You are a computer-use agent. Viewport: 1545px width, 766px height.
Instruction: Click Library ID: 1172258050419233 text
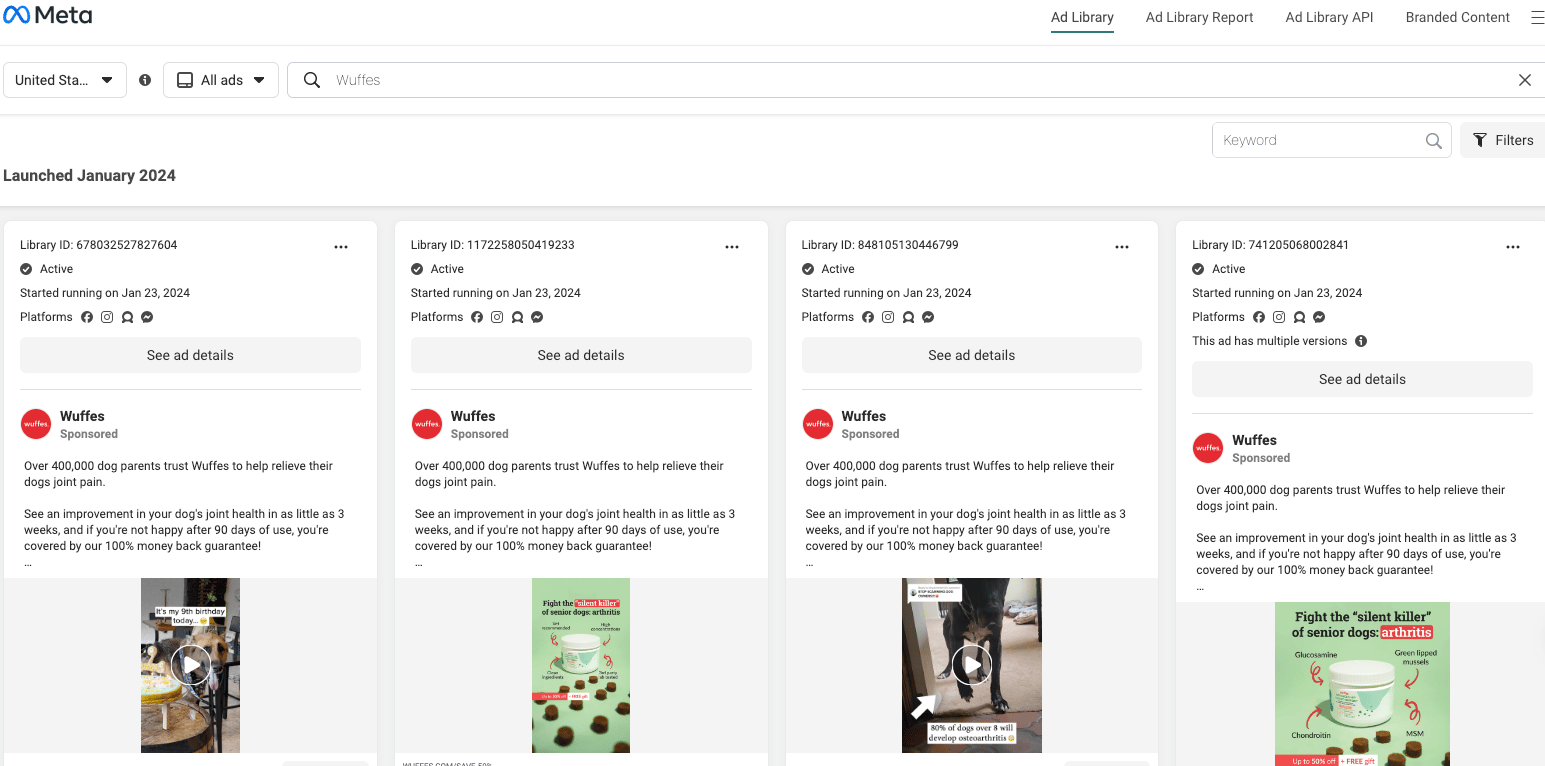(x=493, y=245)
